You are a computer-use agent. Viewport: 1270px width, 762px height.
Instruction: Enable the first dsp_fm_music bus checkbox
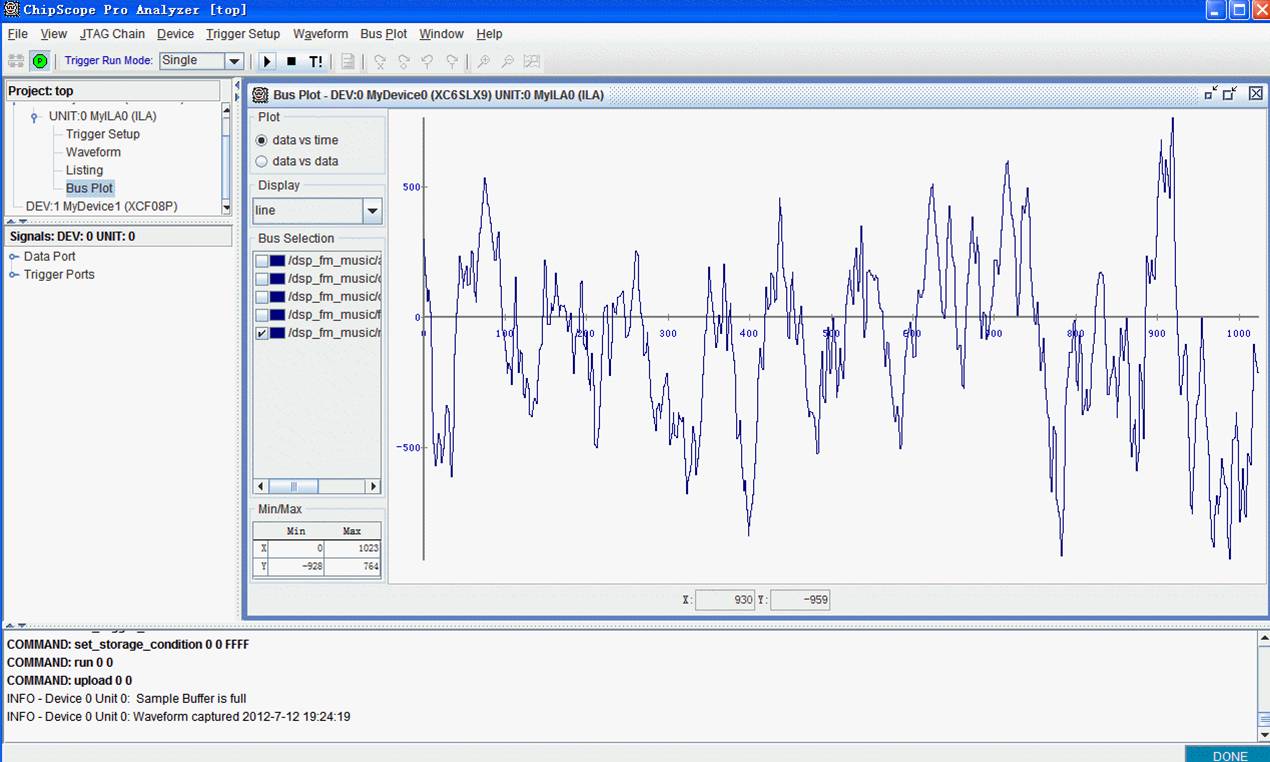[x=262, y=261]
